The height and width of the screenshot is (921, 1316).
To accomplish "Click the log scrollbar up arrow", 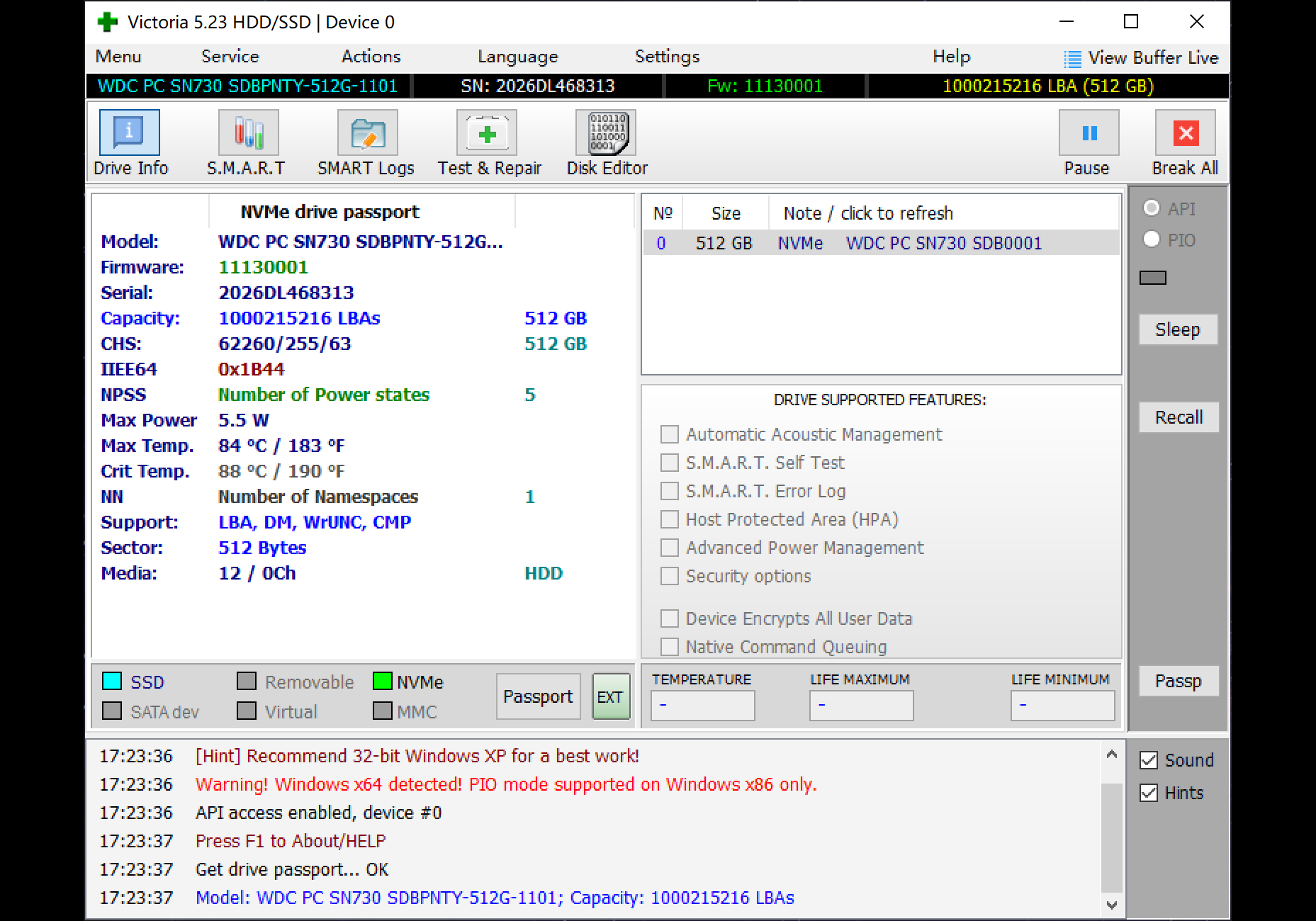I will pos(1111,755).
